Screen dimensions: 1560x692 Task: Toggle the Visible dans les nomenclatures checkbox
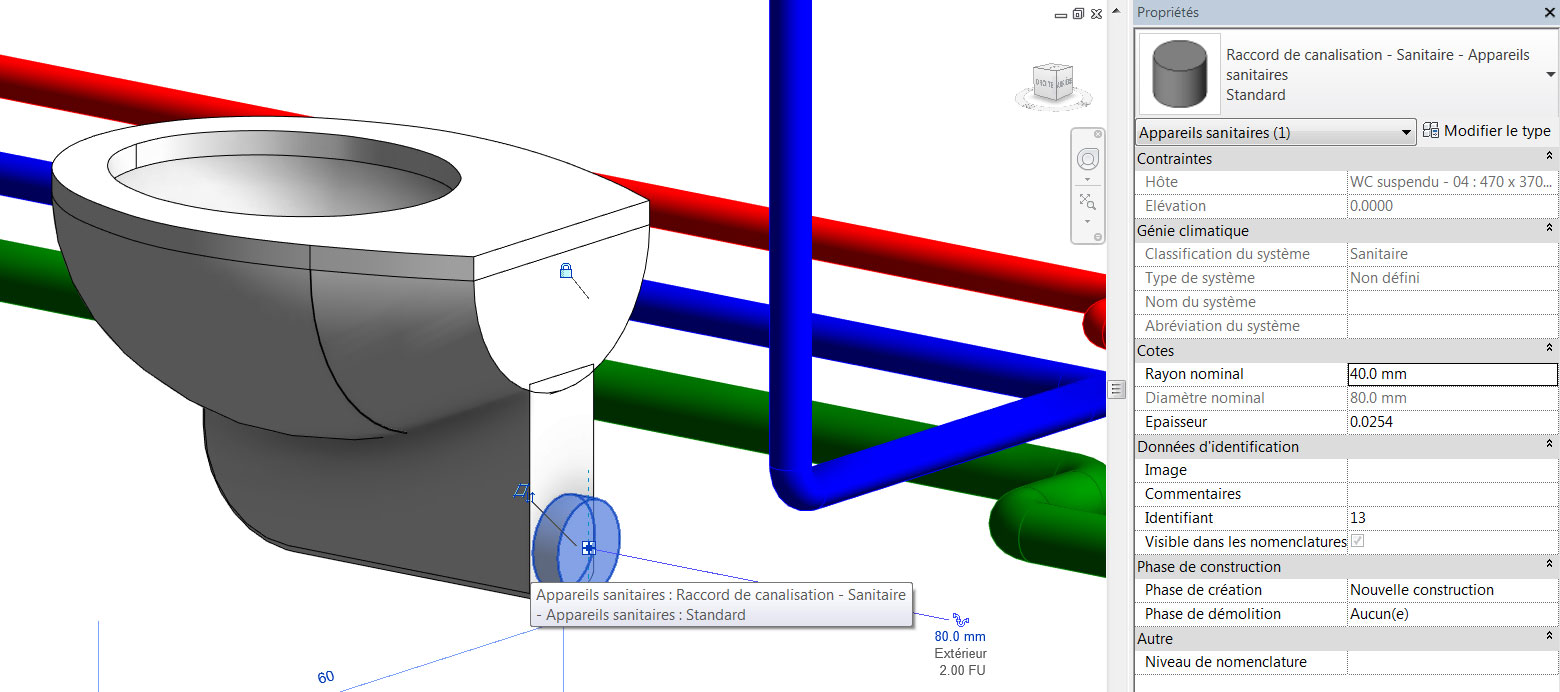click(x=1355, y=541)
